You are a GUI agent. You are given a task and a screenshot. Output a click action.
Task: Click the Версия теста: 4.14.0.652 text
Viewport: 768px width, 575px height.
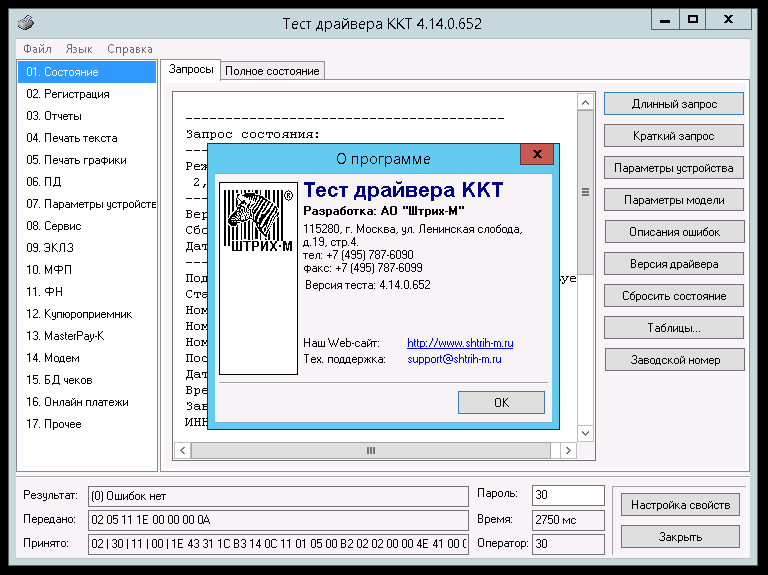[367, 285]
